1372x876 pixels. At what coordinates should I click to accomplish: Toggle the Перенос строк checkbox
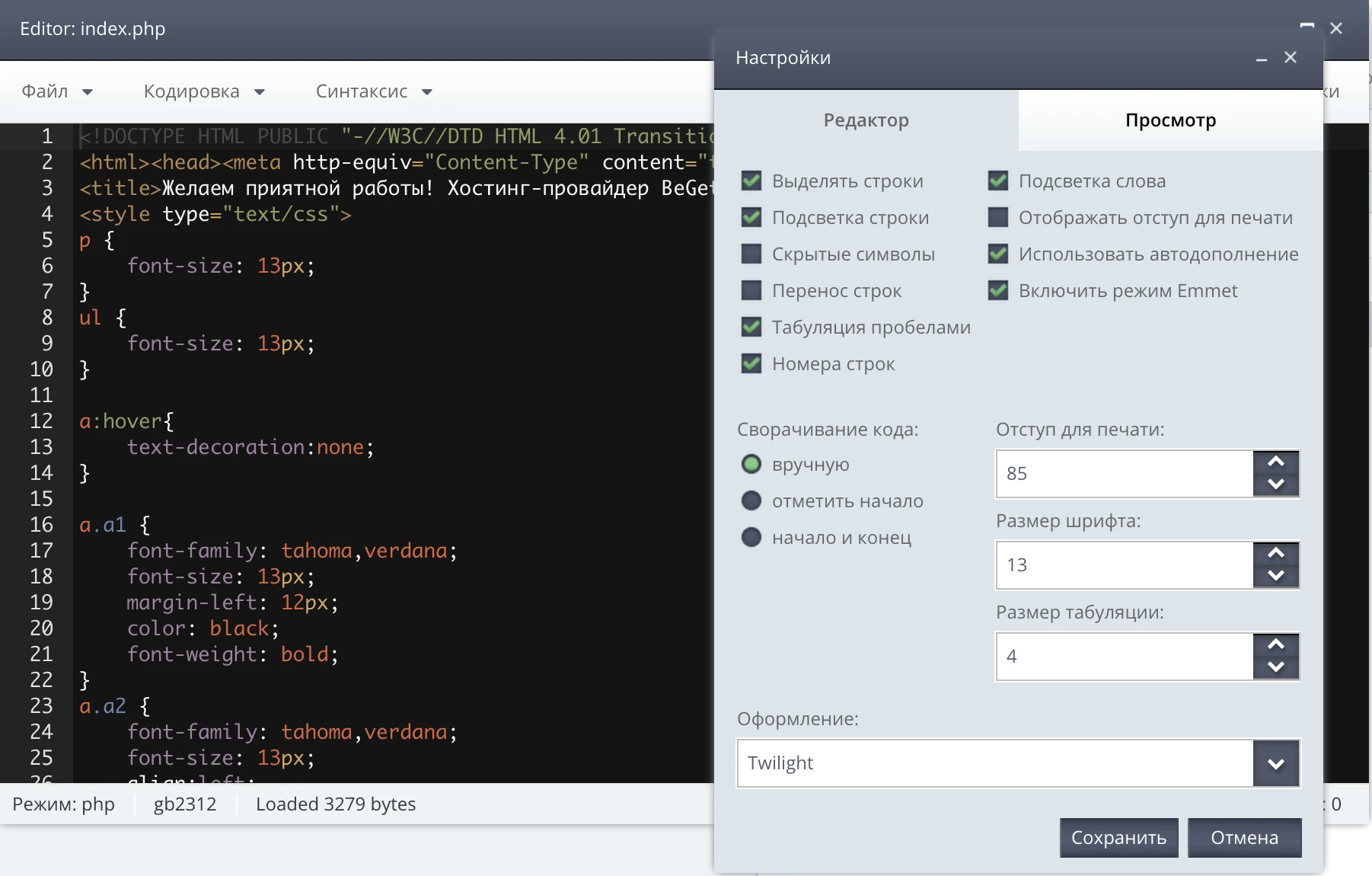(x=751, y=290)
